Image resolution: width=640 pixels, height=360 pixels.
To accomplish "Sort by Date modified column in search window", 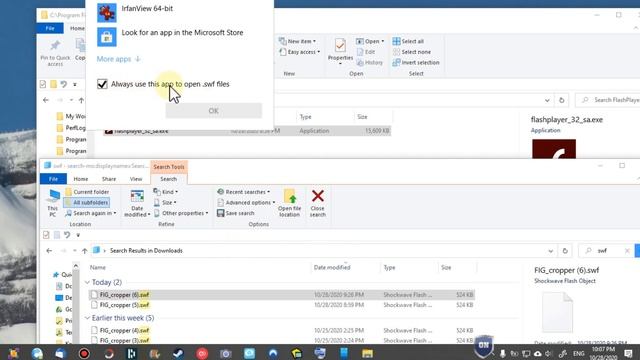I will tap(332, 267).
